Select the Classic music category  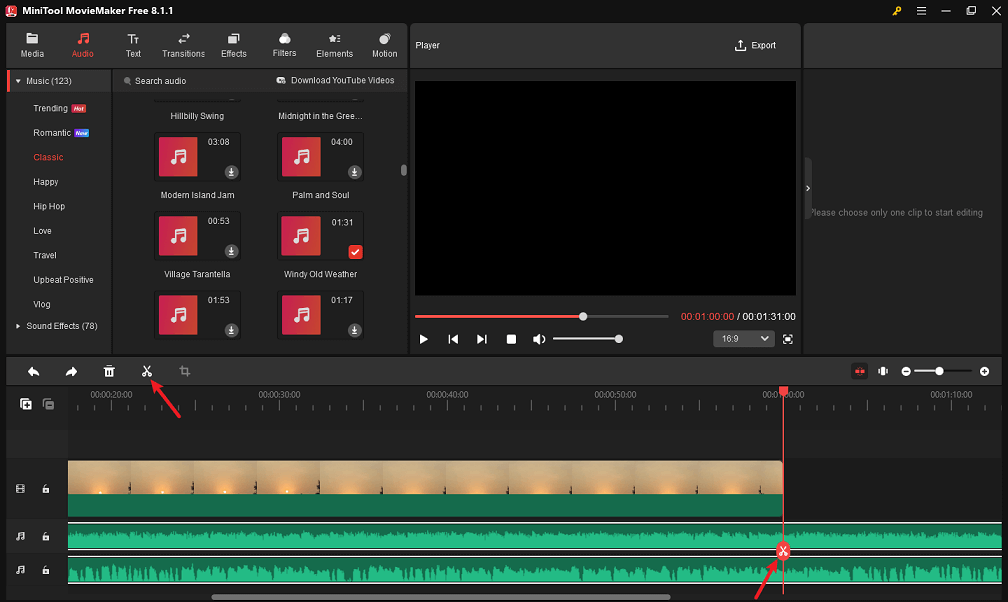point(48,157)
